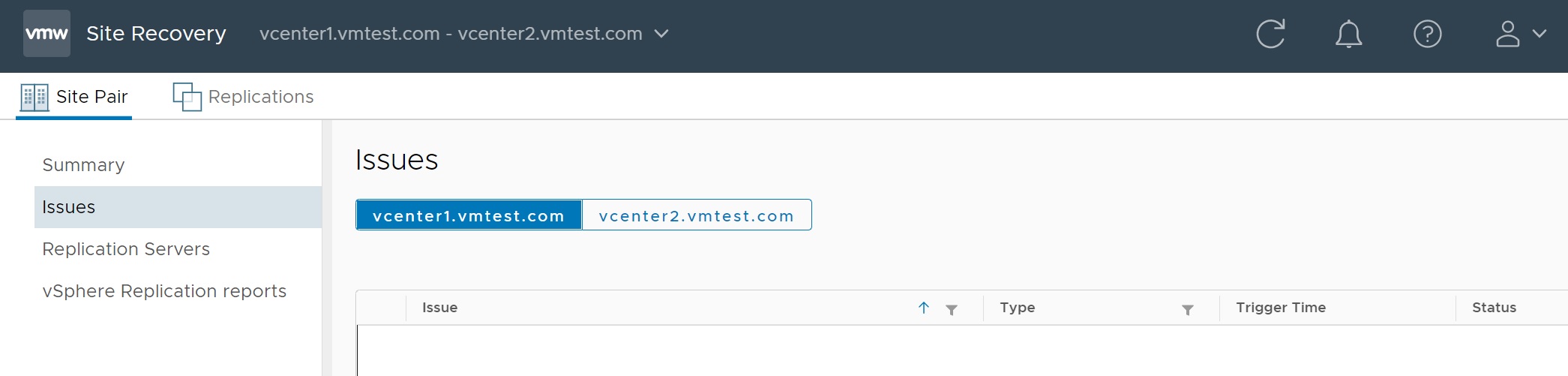Click the Site Pair building icon
Image resolution: width=1568 pixels, height=376 pixels.
34,98
